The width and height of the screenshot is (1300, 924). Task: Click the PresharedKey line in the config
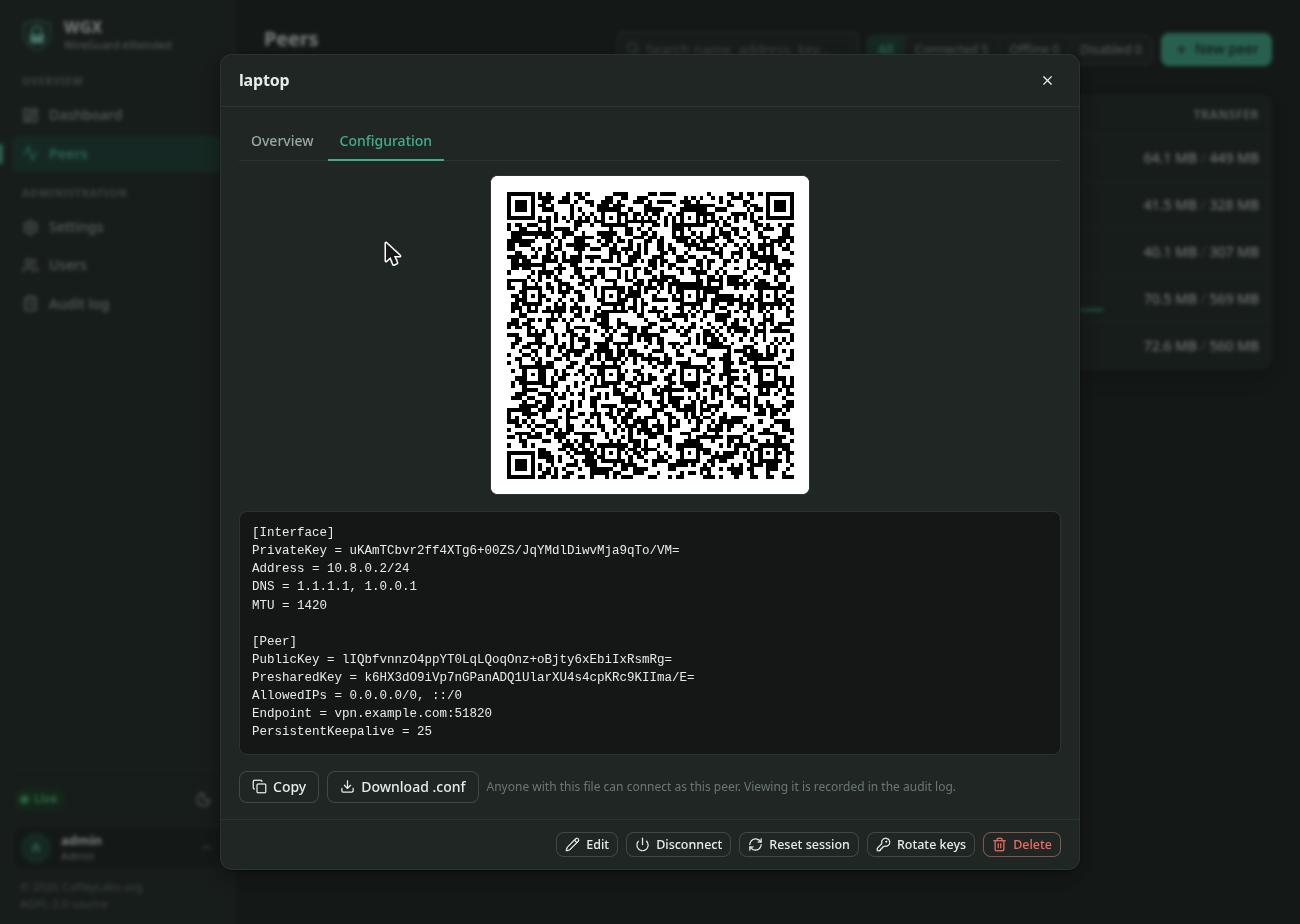(x=473, y=677)
